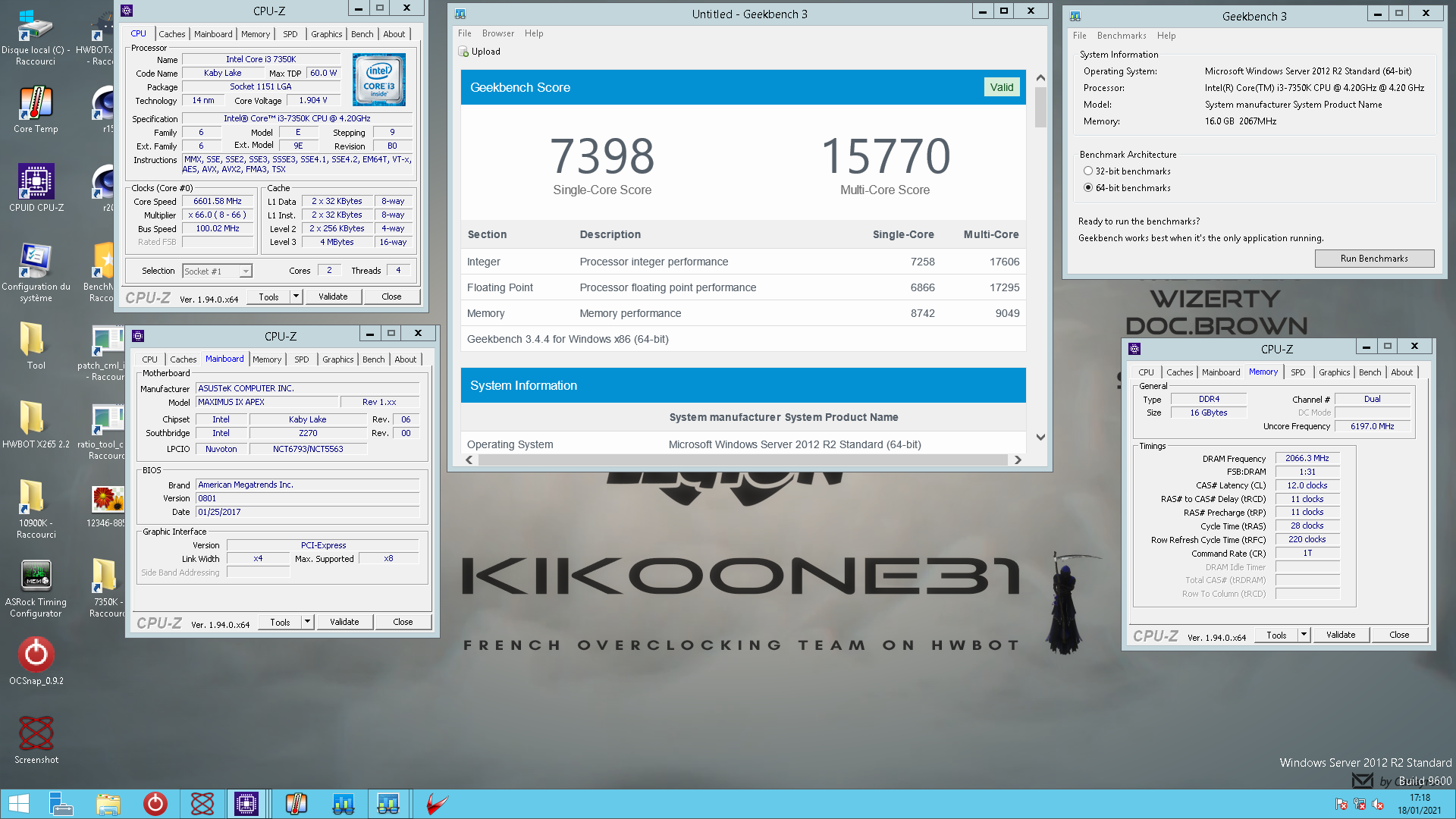Select 64-bit benchmarks option
The height and width of the screenshot is (819, 1456).
1088,188
